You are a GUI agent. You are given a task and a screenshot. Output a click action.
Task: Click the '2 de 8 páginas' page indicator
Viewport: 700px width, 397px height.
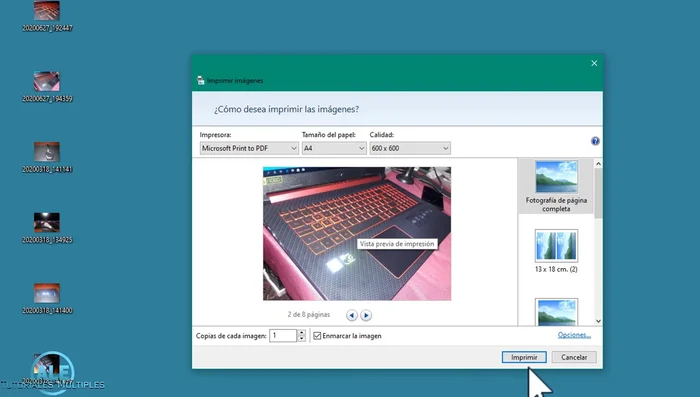tap(309, 314)
